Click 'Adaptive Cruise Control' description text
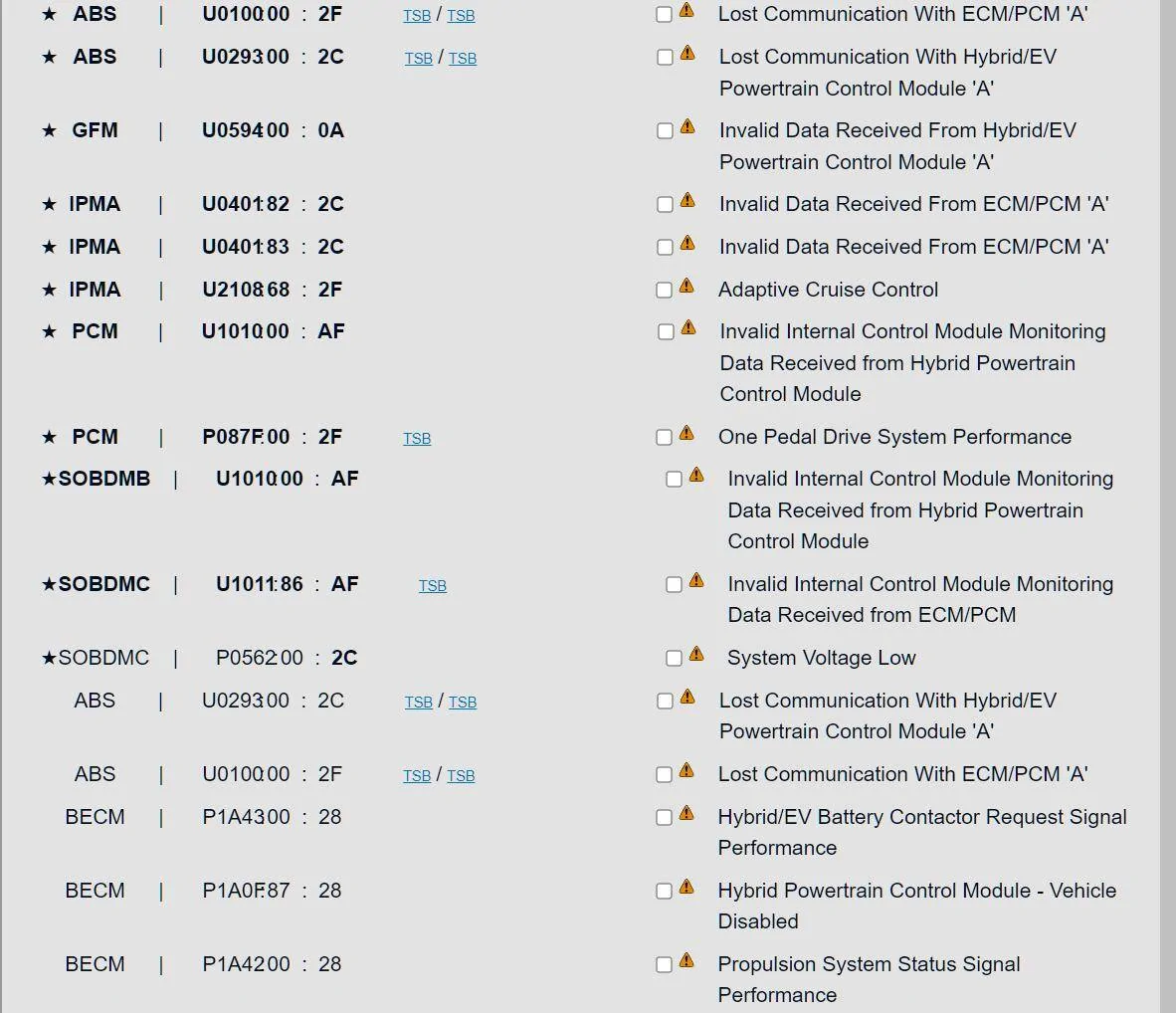Viewport: 1176px width, 1013px height. [828, 290]
